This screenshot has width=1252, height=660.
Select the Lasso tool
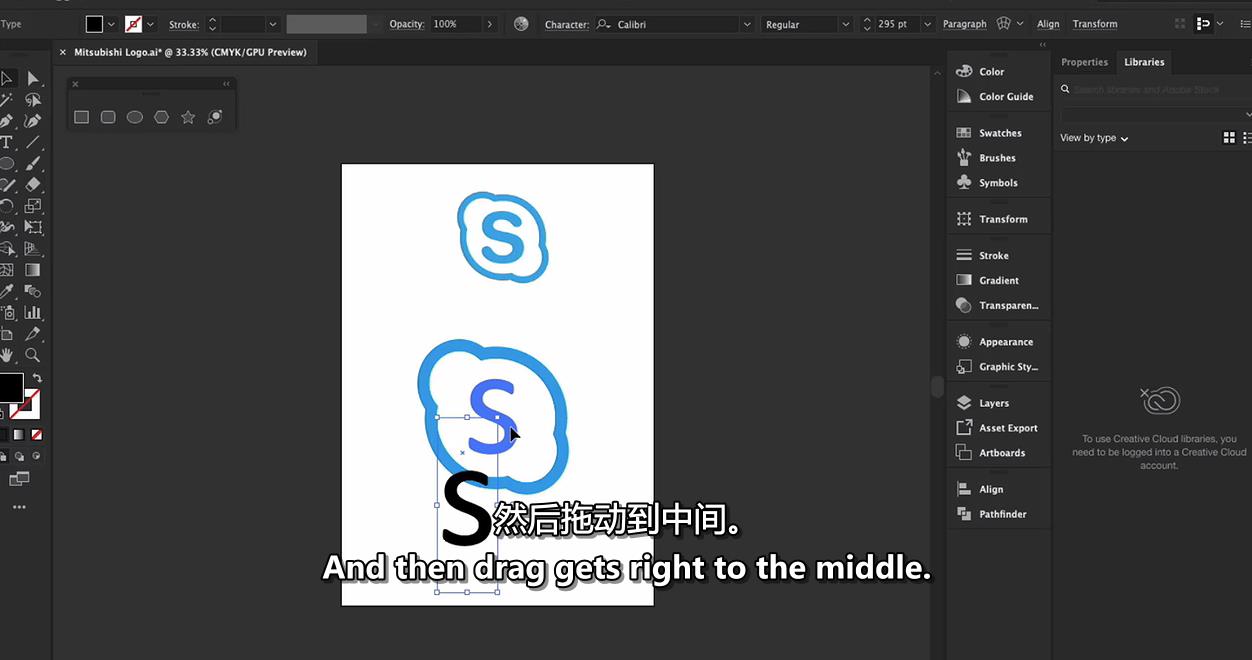[33, 100]
